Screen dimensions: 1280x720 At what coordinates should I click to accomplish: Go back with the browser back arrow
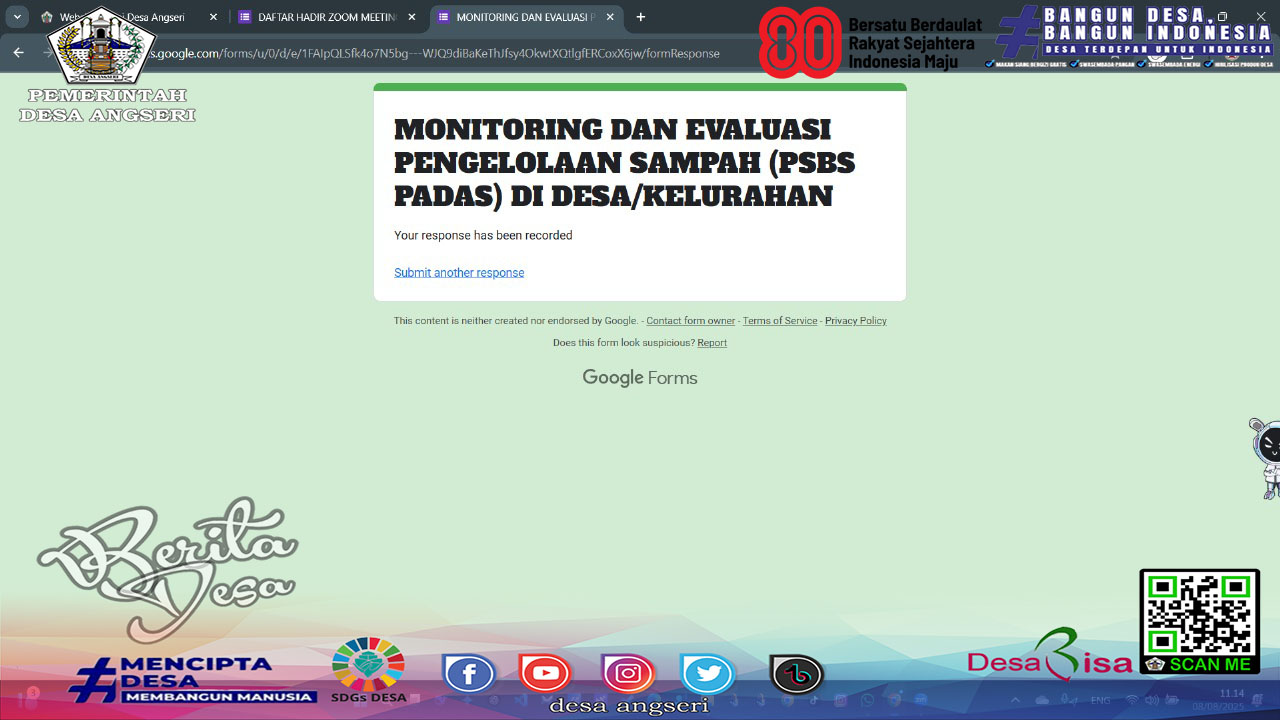coord(18,53)
